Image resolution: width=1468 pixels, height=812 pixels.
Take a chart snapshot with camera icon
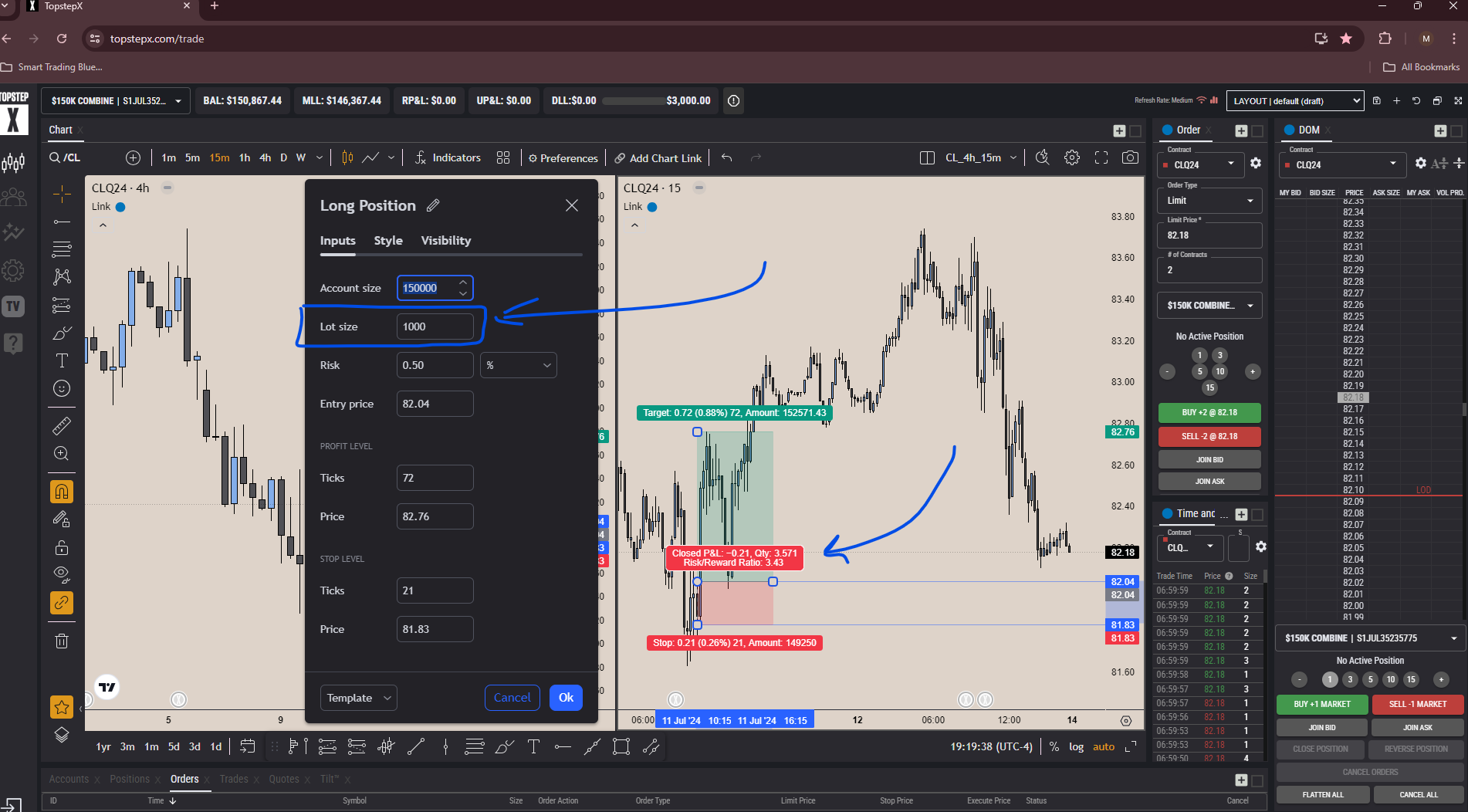coord(1130,157)
